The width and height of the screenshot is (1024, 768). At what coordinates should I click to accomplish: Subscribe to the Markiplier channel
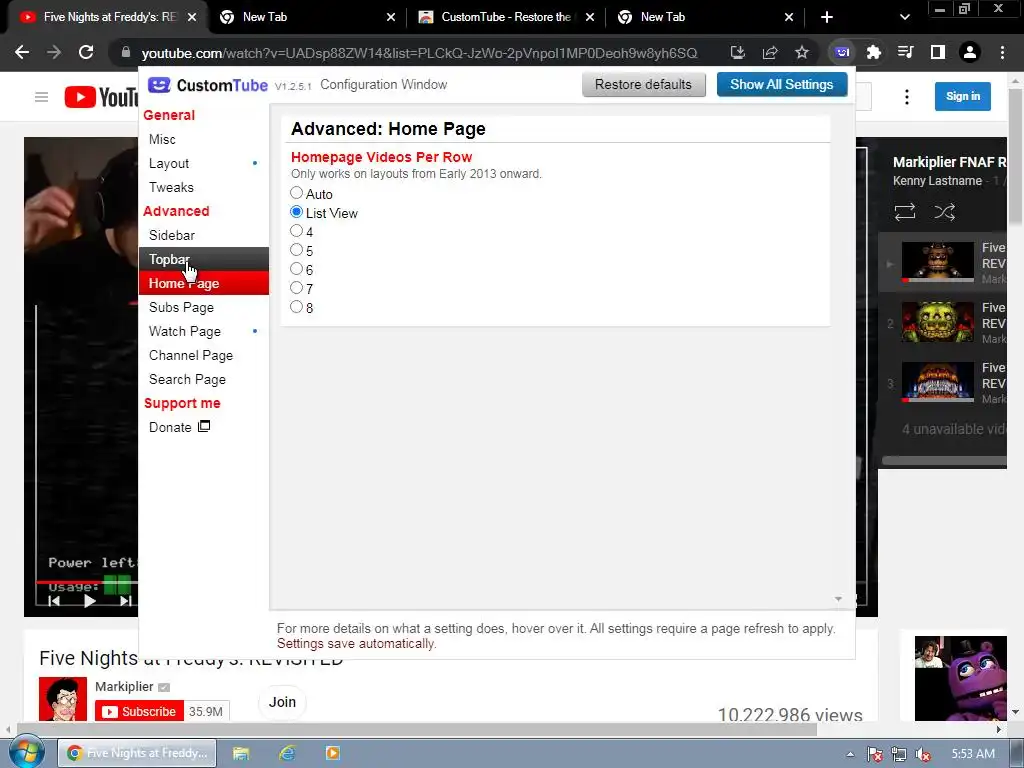[x=139, y=711]
